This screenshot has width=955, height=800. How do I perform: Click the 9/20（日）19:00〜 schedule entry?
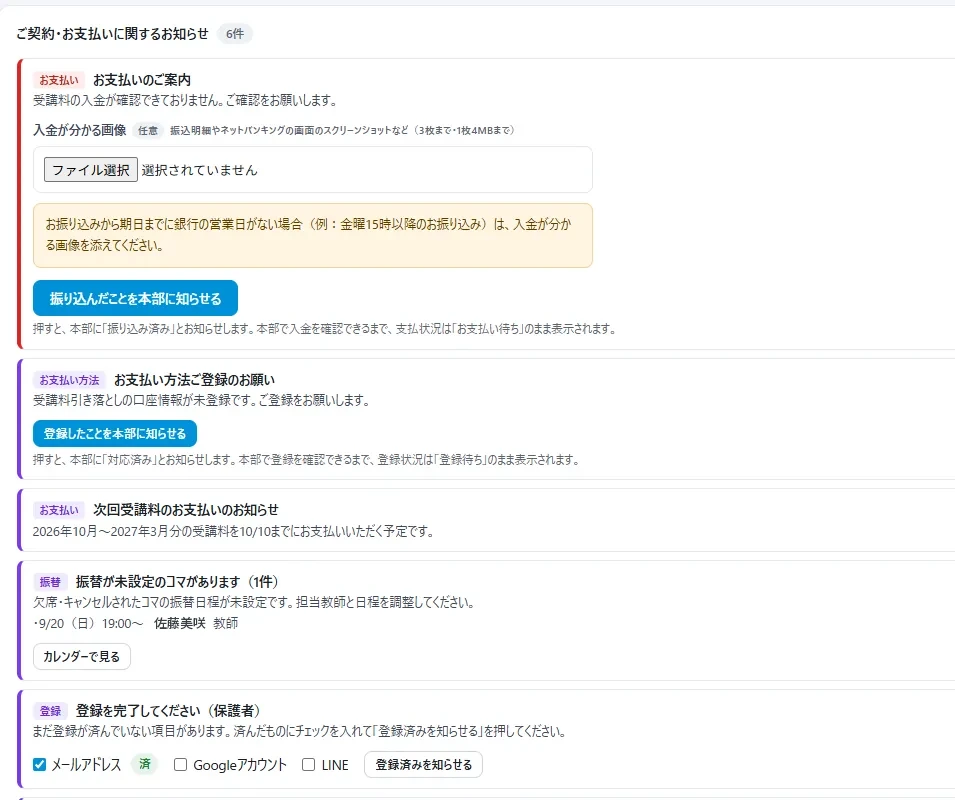pos(88,623)
